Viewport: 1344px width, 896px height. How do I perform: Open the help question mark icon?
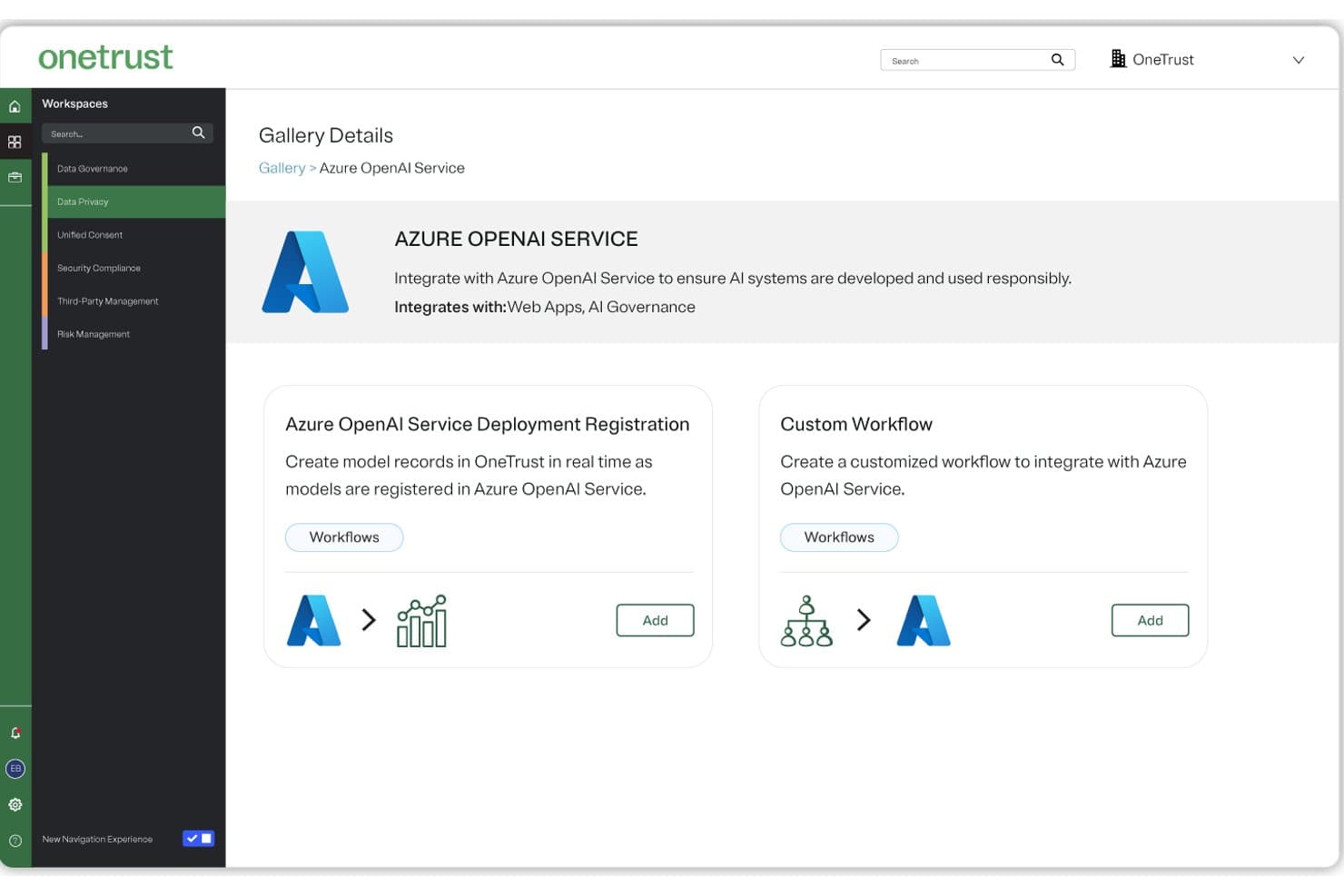(x=15, y=840)
